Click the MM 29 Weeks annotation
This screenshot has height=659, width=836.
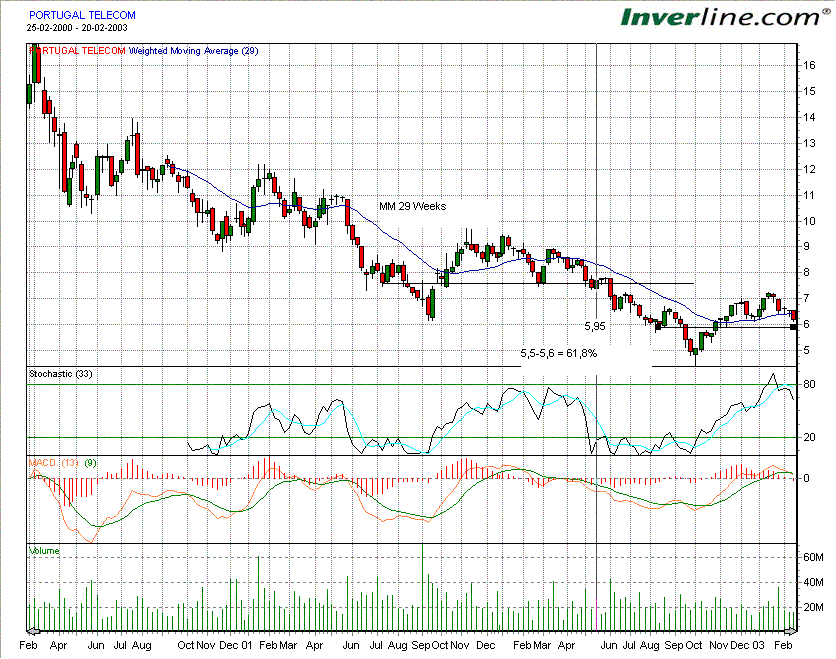(412, 206)
